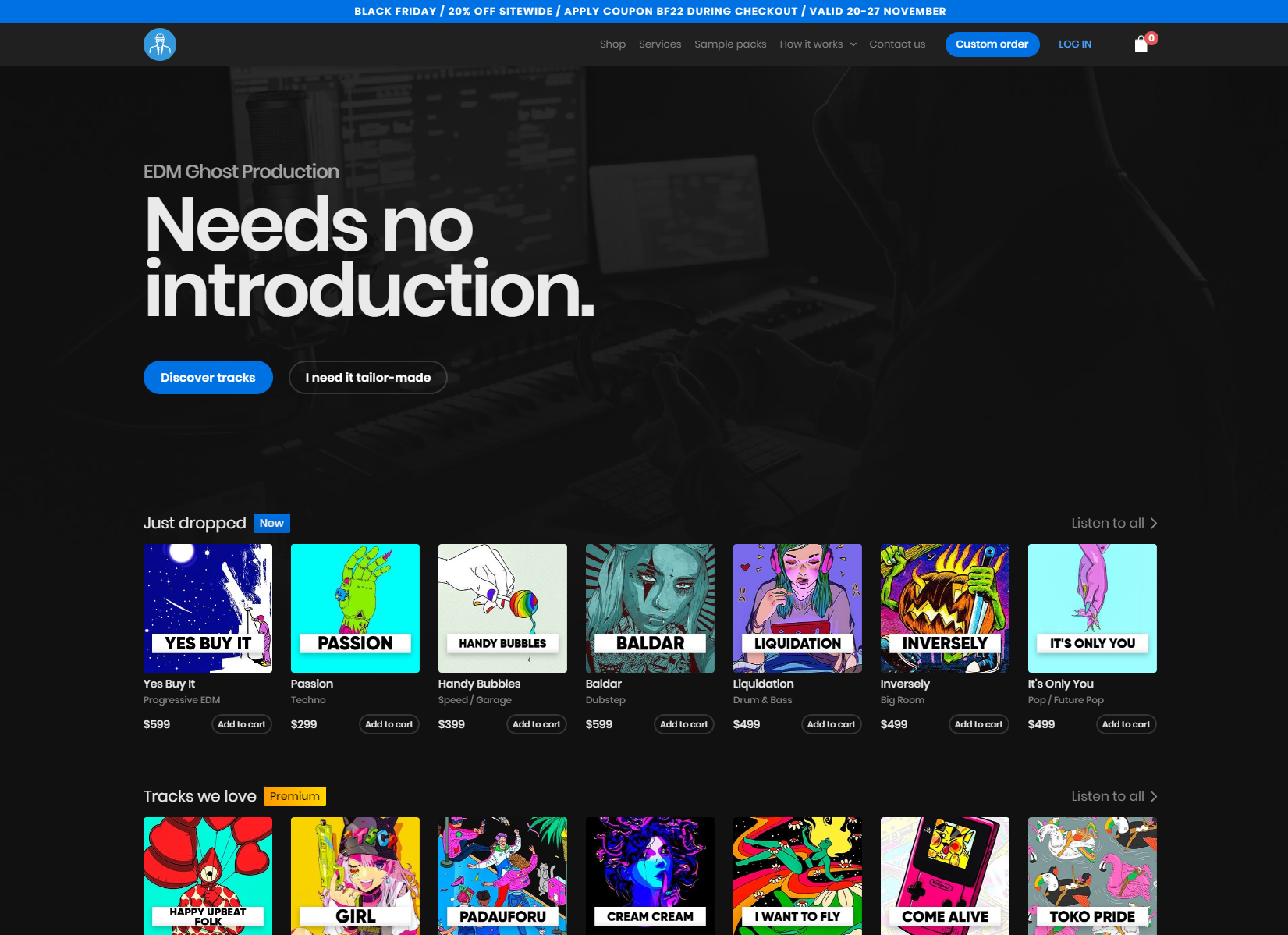Open the Yes Buy It track artwork
The width and height of the screenshot is (1288, 935).
[208, 608]
